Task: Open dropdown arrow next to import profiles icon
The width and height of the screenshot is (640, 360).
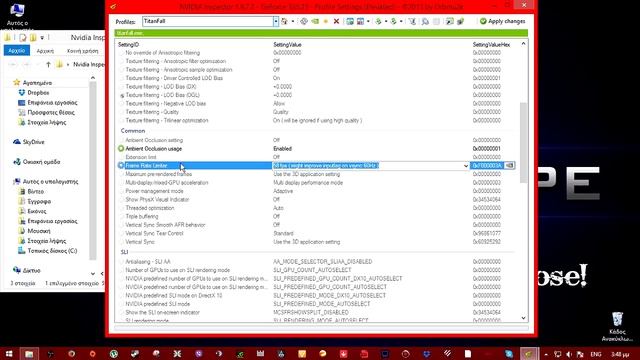Action: click(401, 21)
